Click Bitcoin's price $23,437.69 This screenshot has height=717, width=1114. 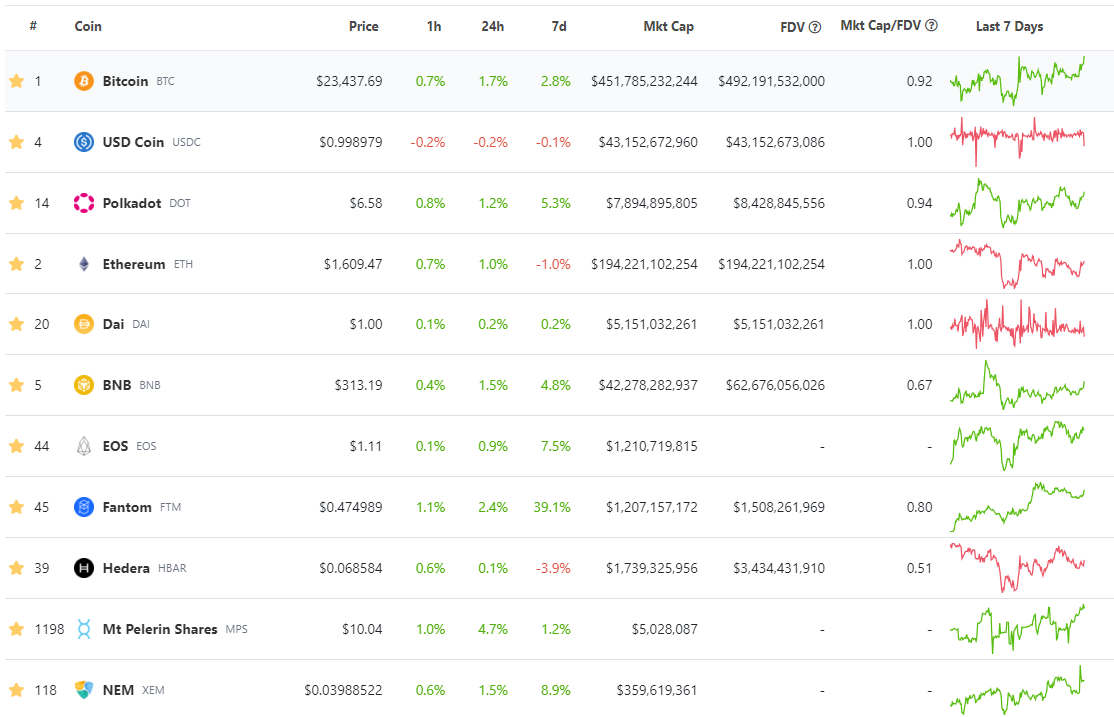point(350,81)
